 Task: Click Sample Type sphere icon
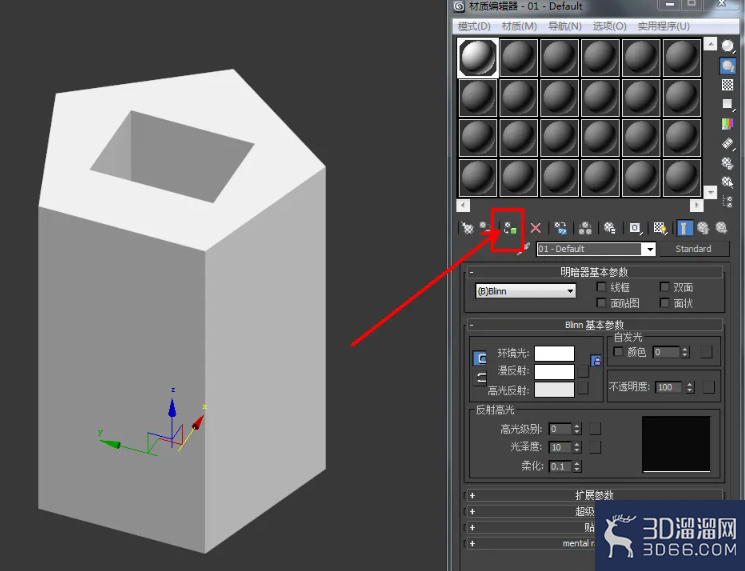[x=727, y=46]
